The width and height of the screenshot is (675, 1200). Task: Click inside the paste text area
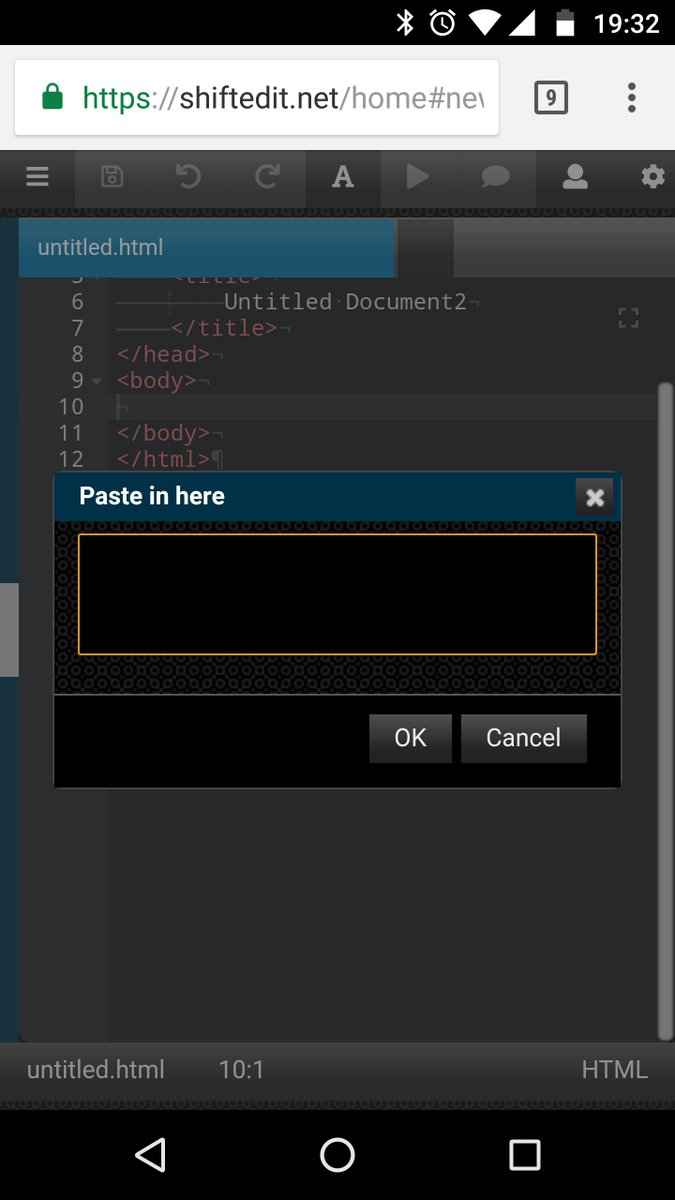337,594
